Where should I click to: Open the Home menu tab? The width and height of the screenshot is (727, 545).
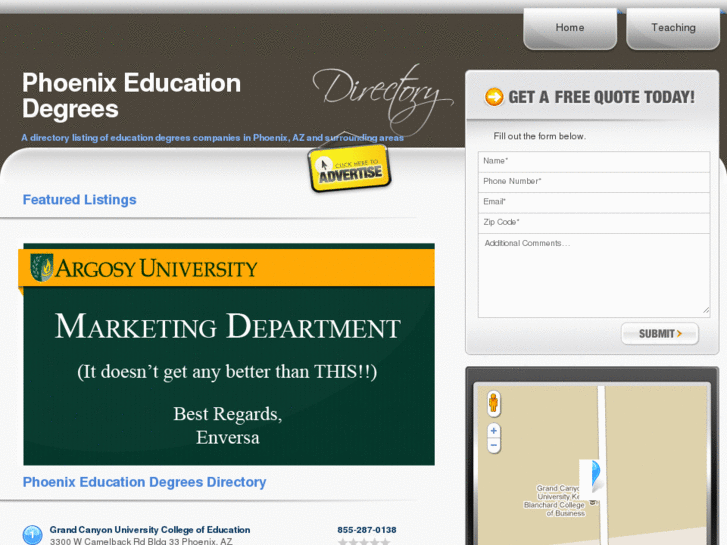(x=570, y=28)
